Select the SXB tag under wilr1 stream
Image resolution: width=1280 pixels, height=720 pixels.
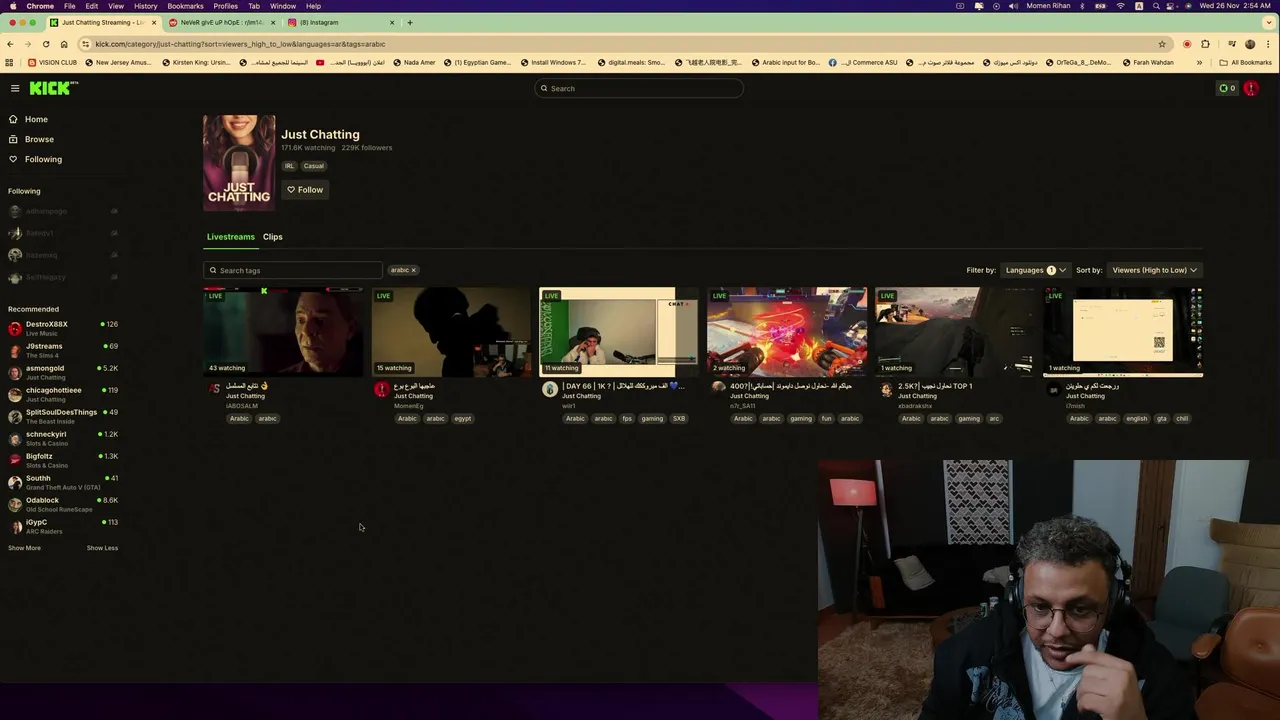(x=679, y=419)
